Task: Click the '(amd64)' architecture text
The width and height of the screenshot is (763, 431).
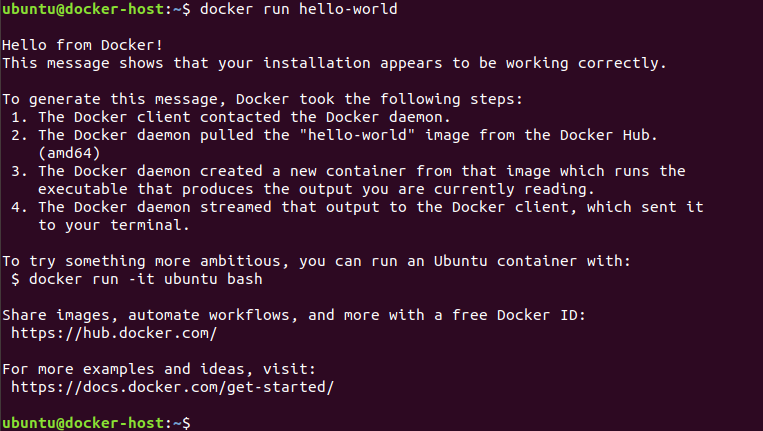Action: 69,153
